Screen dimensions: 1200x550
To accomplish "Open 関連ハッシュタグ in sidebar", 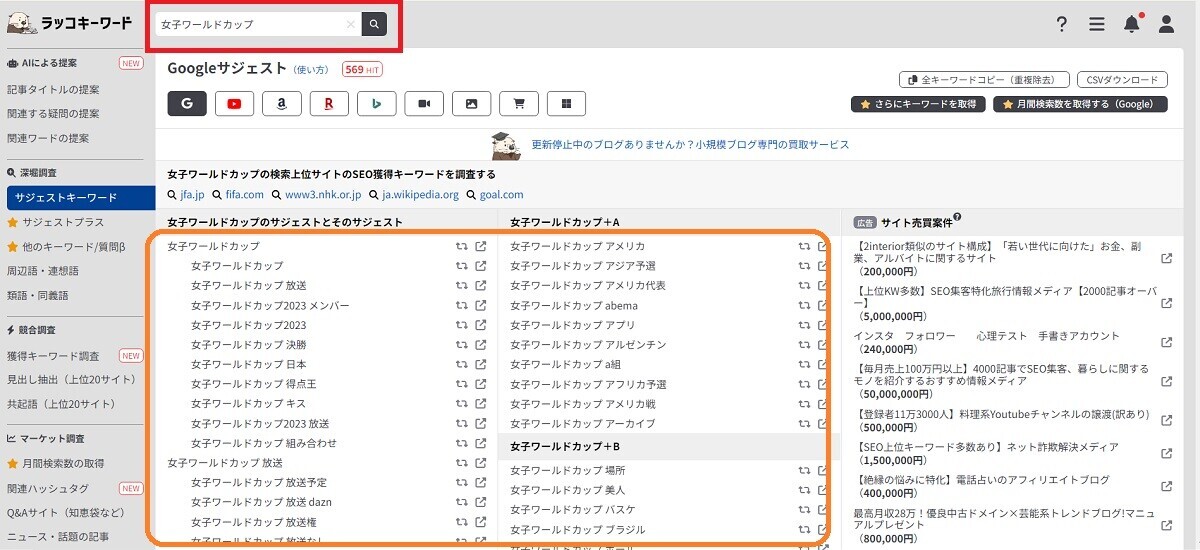I will (47, 488).
